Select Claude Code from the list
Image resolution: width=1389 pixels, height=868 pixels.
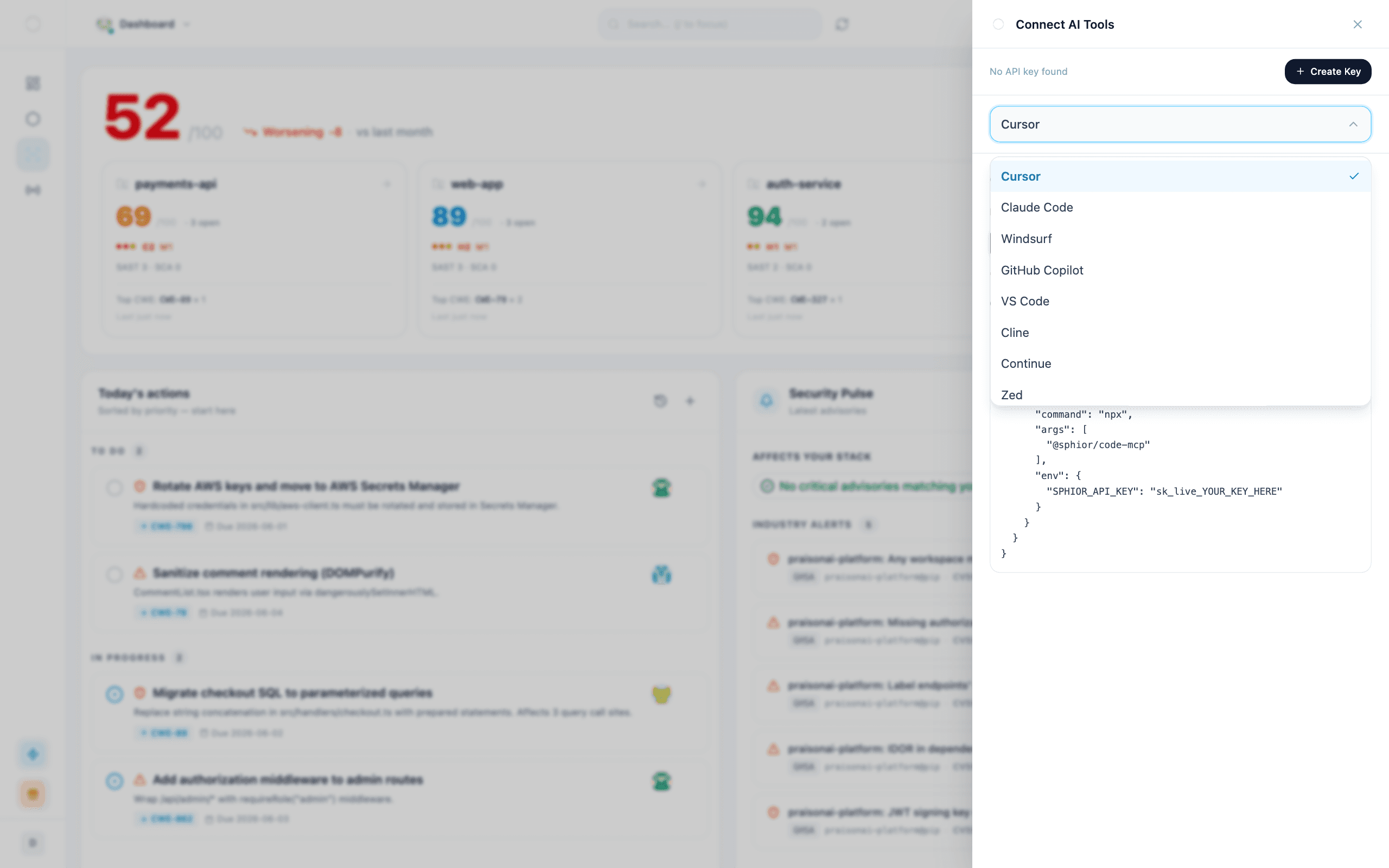[1180, 207]
